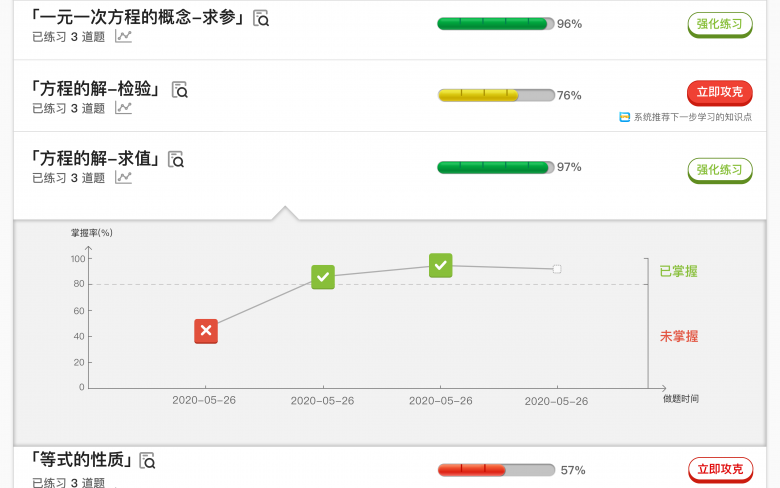Click 强化练习 button for 方程的解-求值

720,171
